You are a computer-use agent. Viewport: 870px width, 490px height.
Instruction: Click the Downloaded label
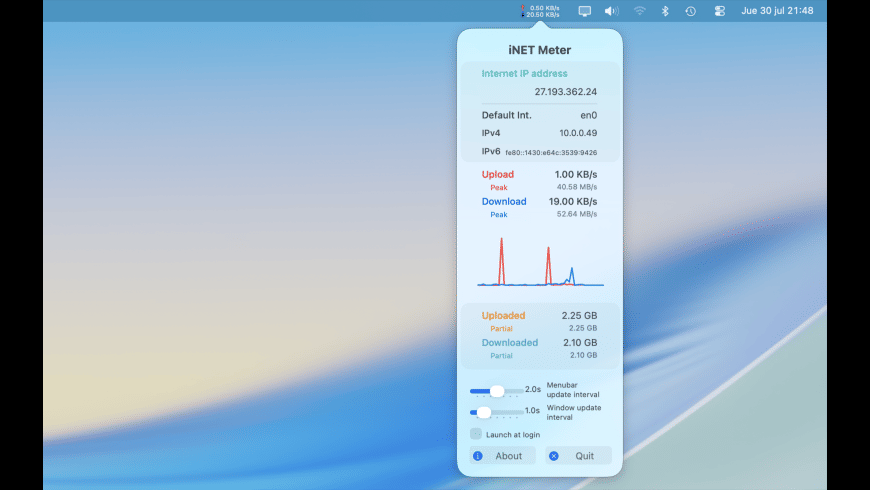tap(510, 342)
